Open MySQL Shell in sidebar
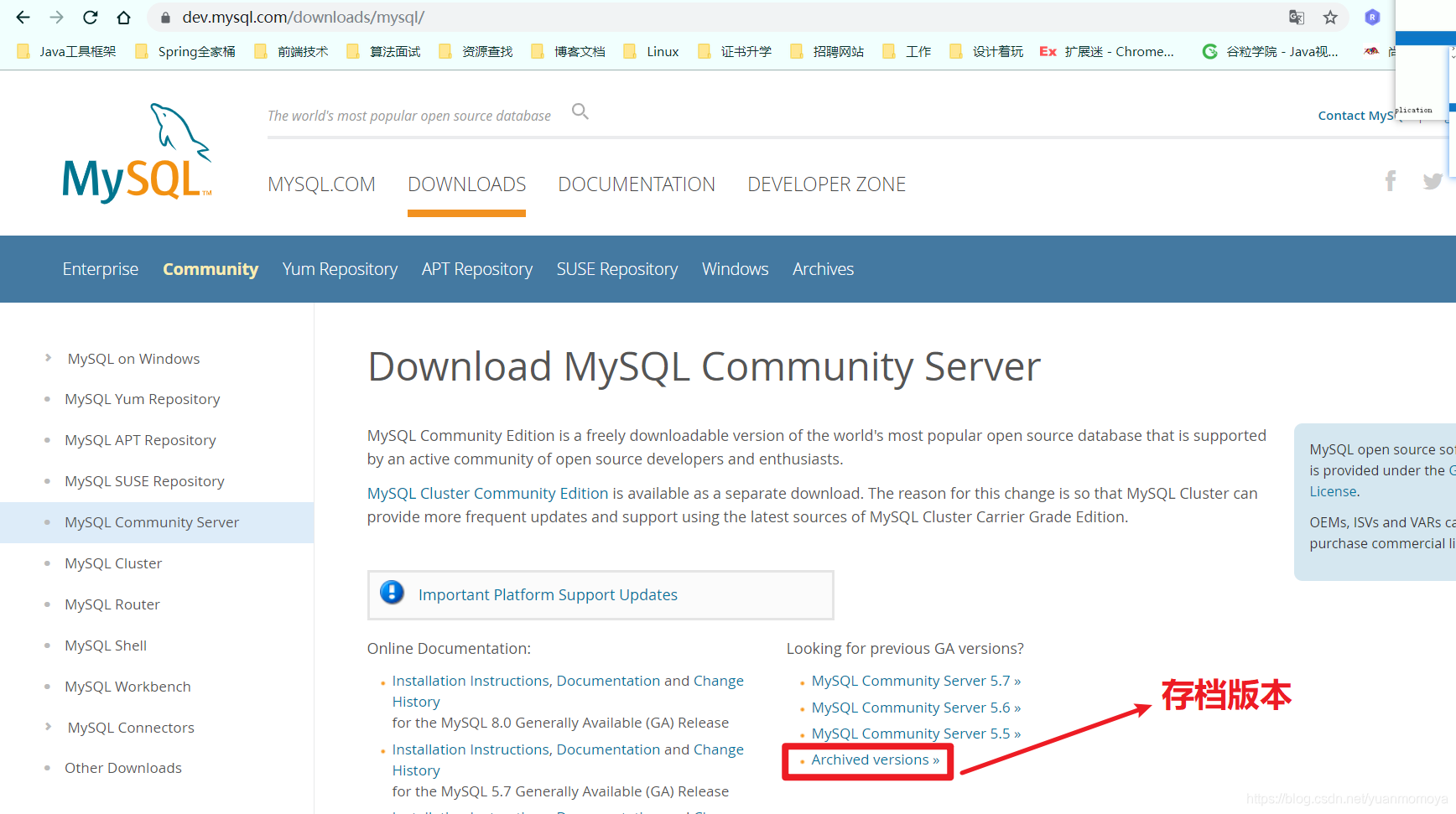The image size is (1456, 814). 106,645
